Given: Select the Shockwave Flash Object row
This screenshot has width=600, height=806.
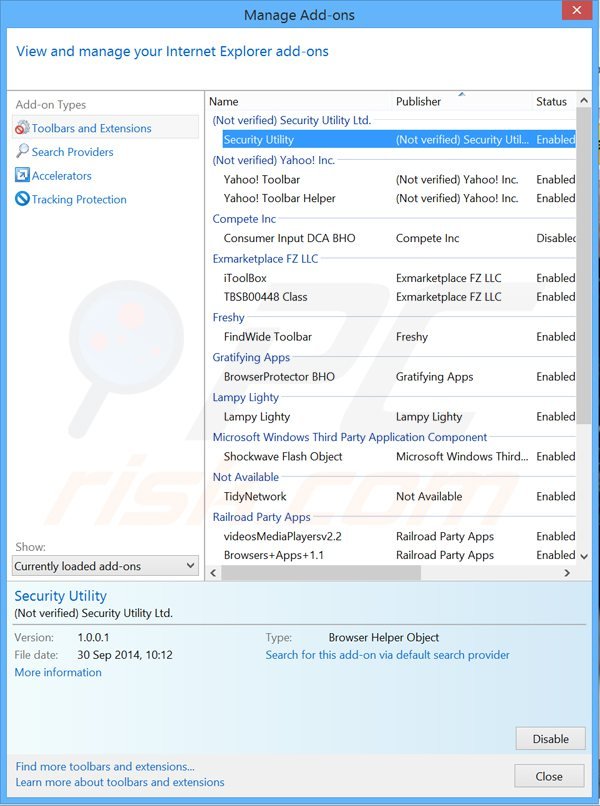Looking at the screenshot, I should (283, 457).
